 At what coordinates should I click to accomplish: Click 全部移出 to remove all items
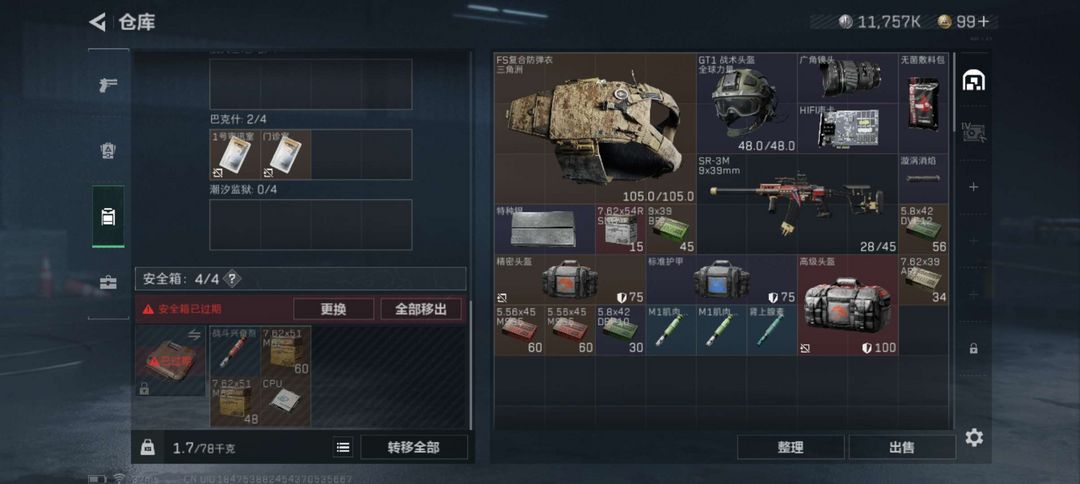(x=421, y=309)
